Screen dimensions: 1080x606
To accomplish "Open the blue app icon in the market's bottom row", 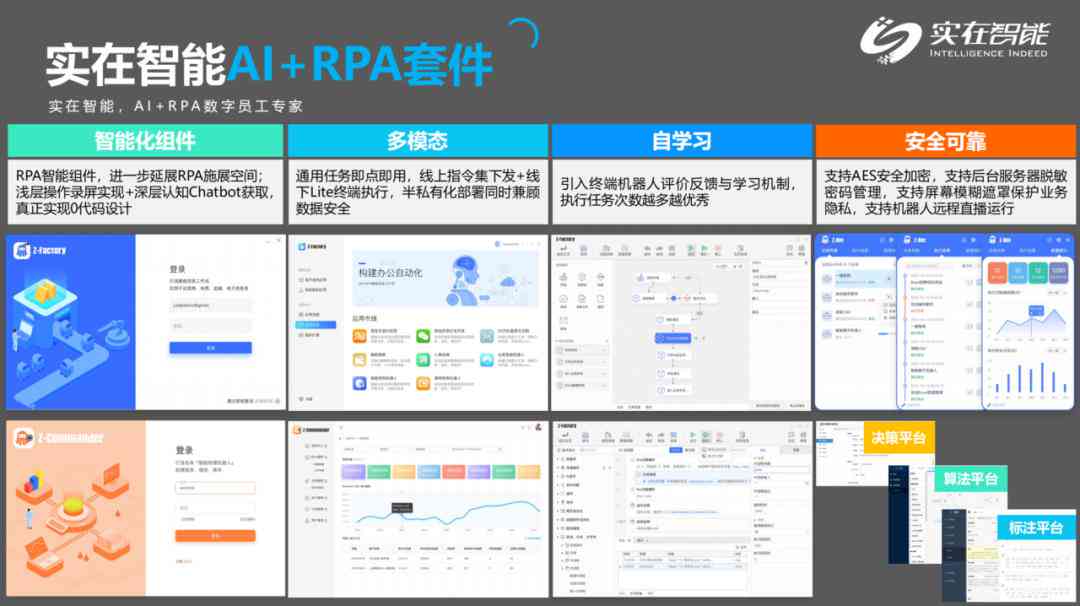I will tap(360, 383).
